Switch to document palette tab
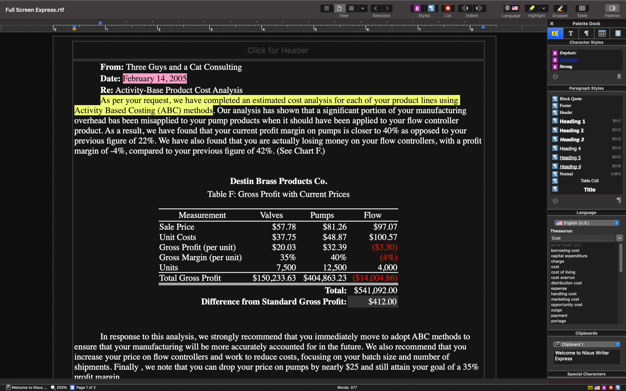The height and width of the screenshot is (391, 626). [618, 34]
